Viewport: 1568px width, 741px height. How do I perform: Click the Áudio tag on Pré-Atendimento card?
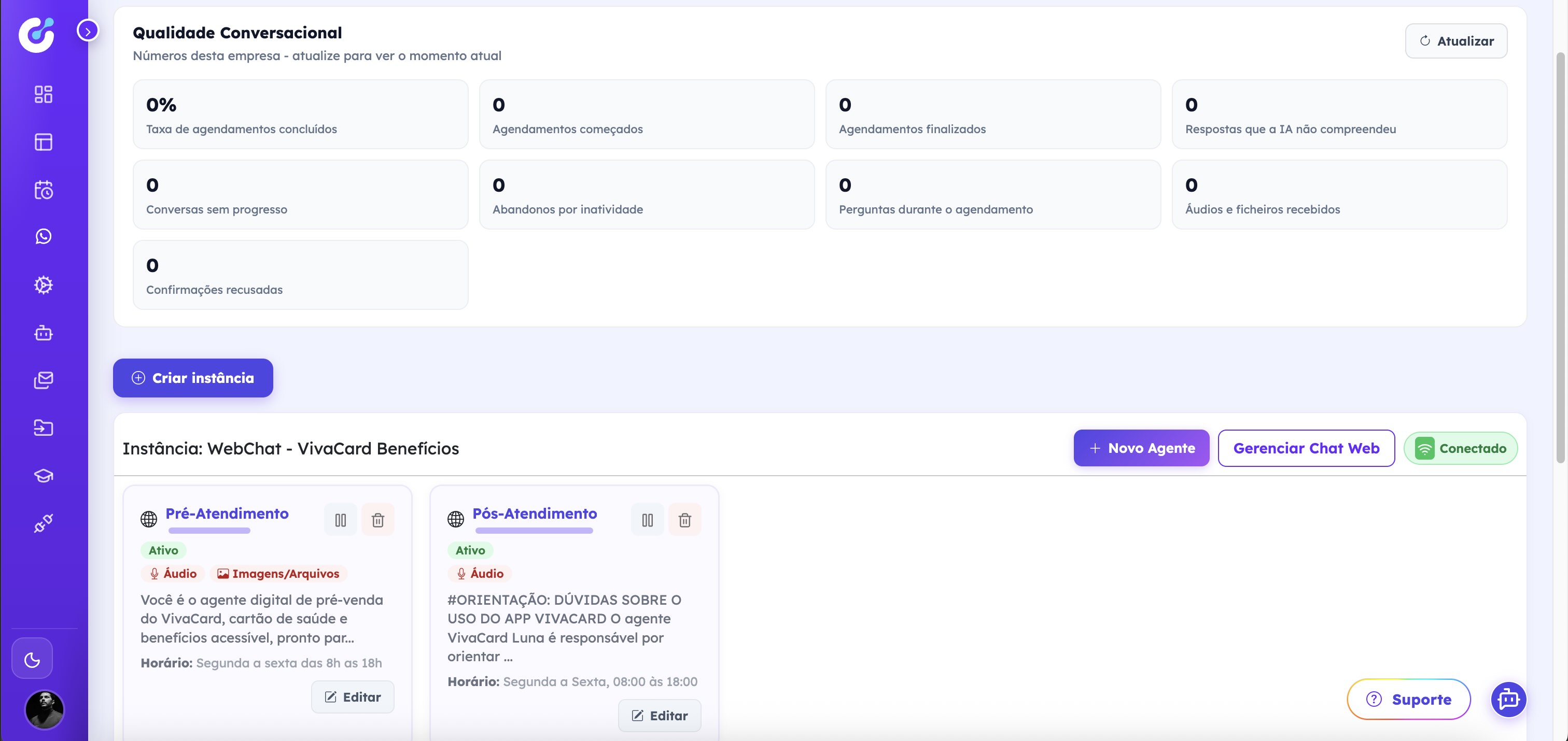173,574
